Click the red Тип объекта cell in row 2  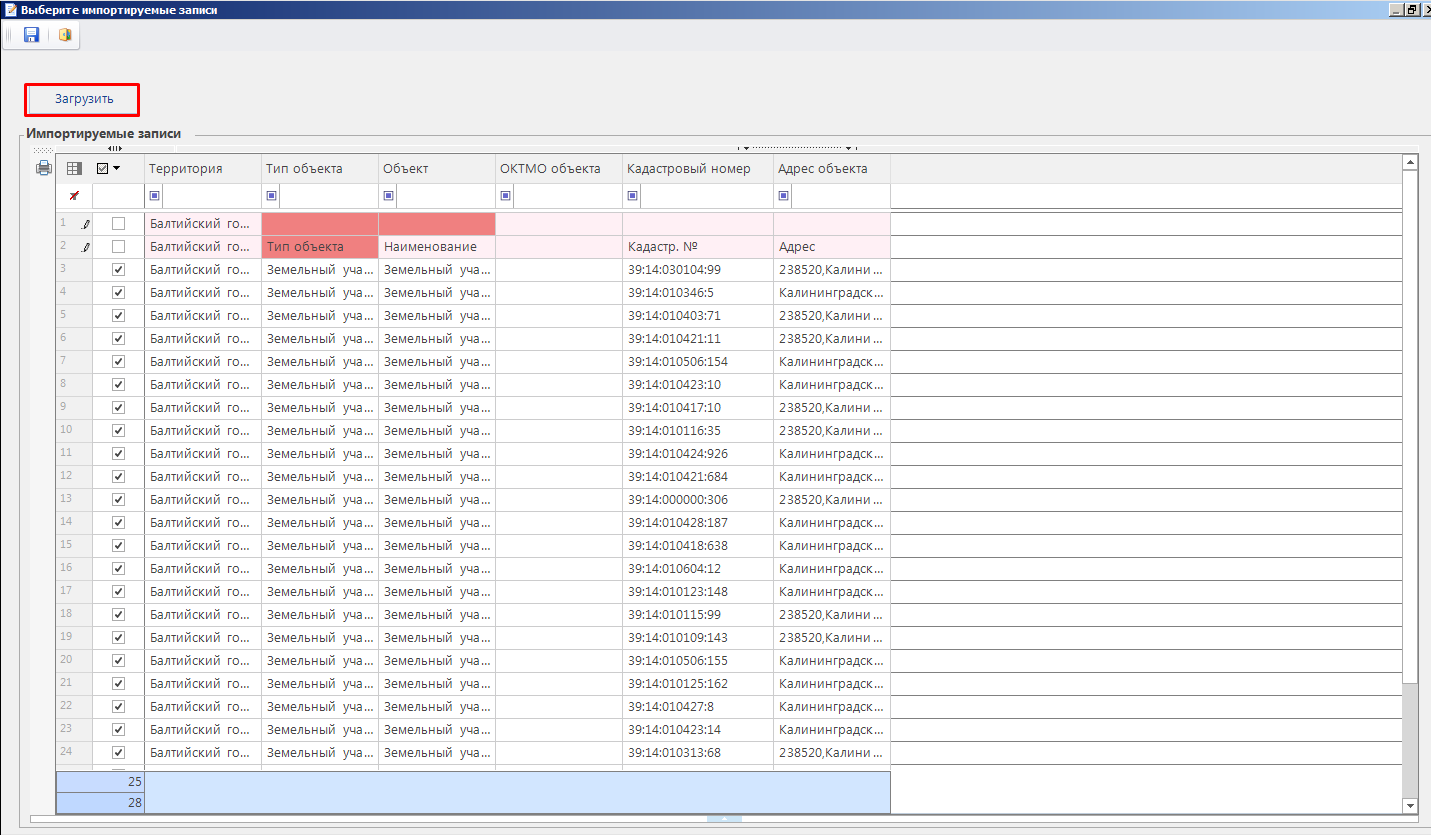(320, 247)
